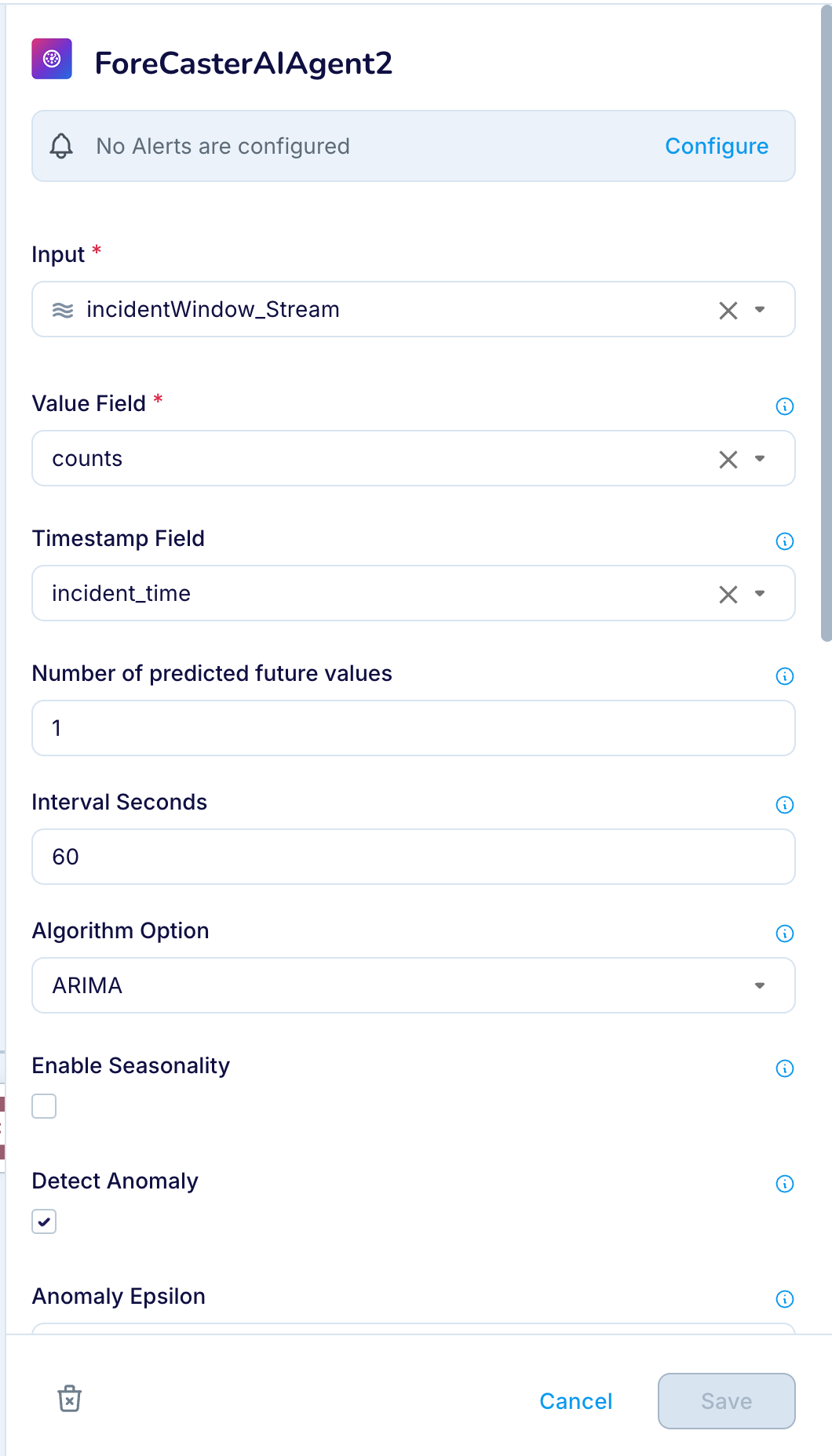This screenshot has width=832, height=1456.
Task: Open Algorithm Option info icon
Action: click(785, 934)
